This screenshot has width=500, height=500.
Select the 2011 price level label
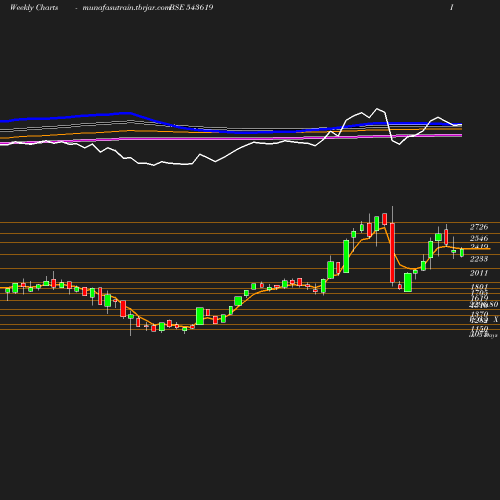pyautogui.click(x=479, y=273)
